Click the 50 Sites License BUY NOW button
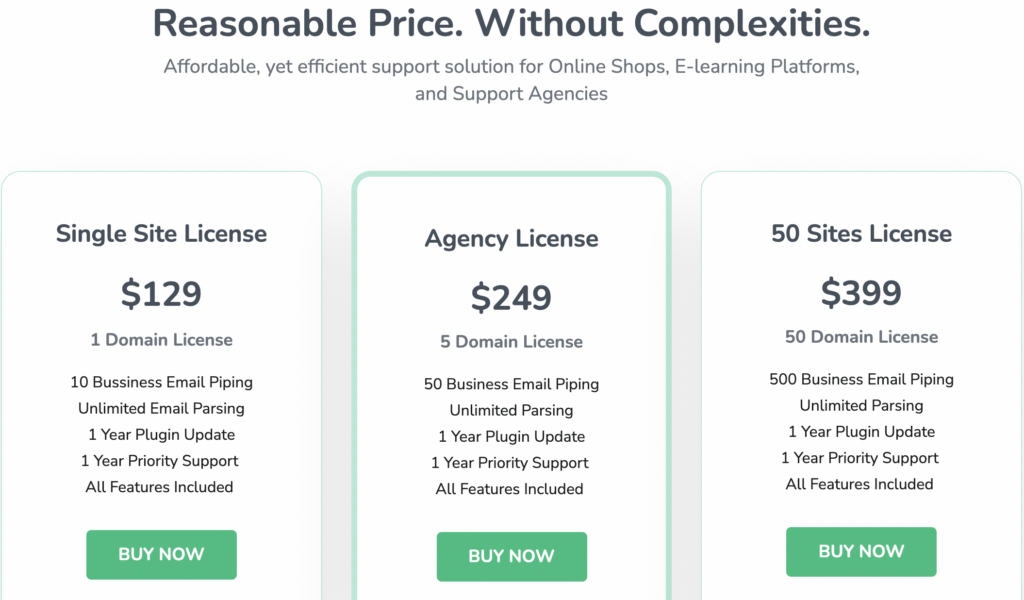The width and height of the screenshot is (1024, 600). pyautogui.click(x=861, y=551)
